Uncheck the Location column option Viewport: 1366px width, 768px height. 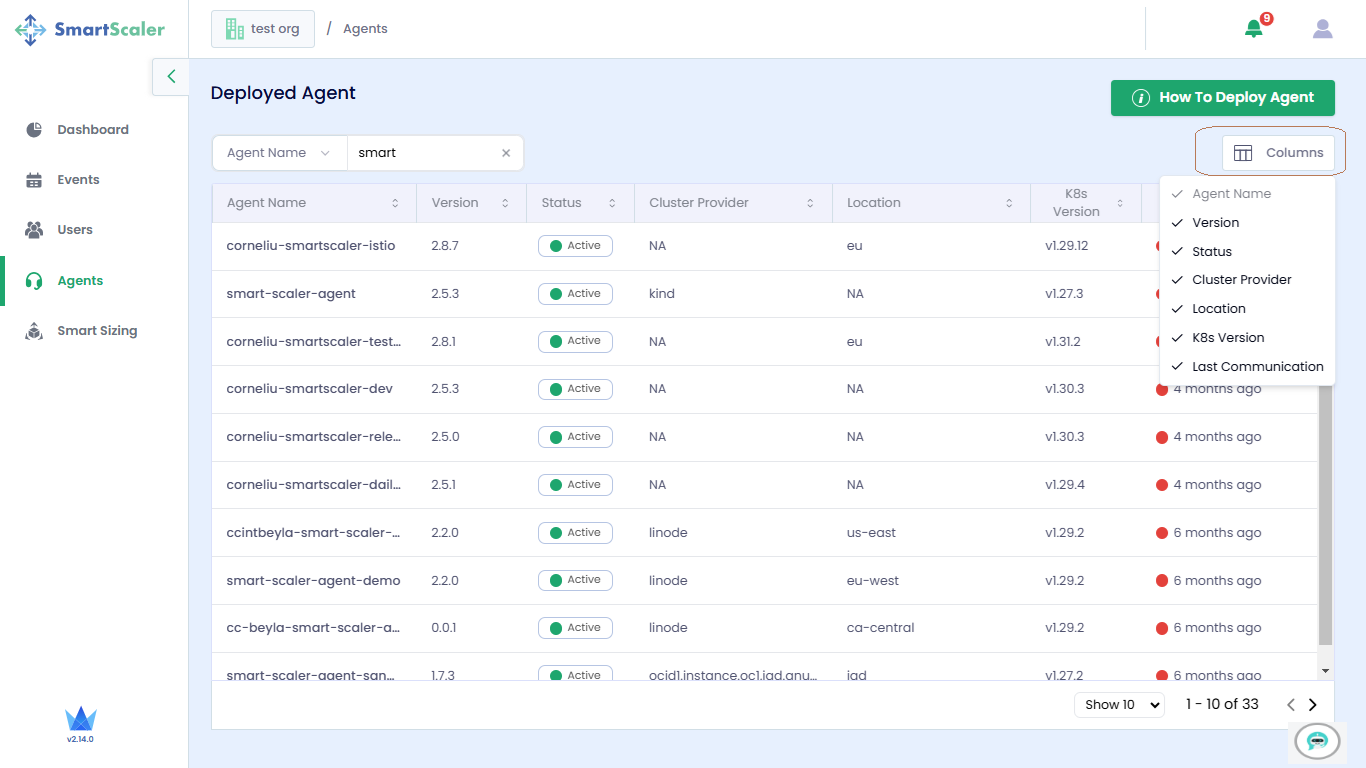tap(1247, 309)
